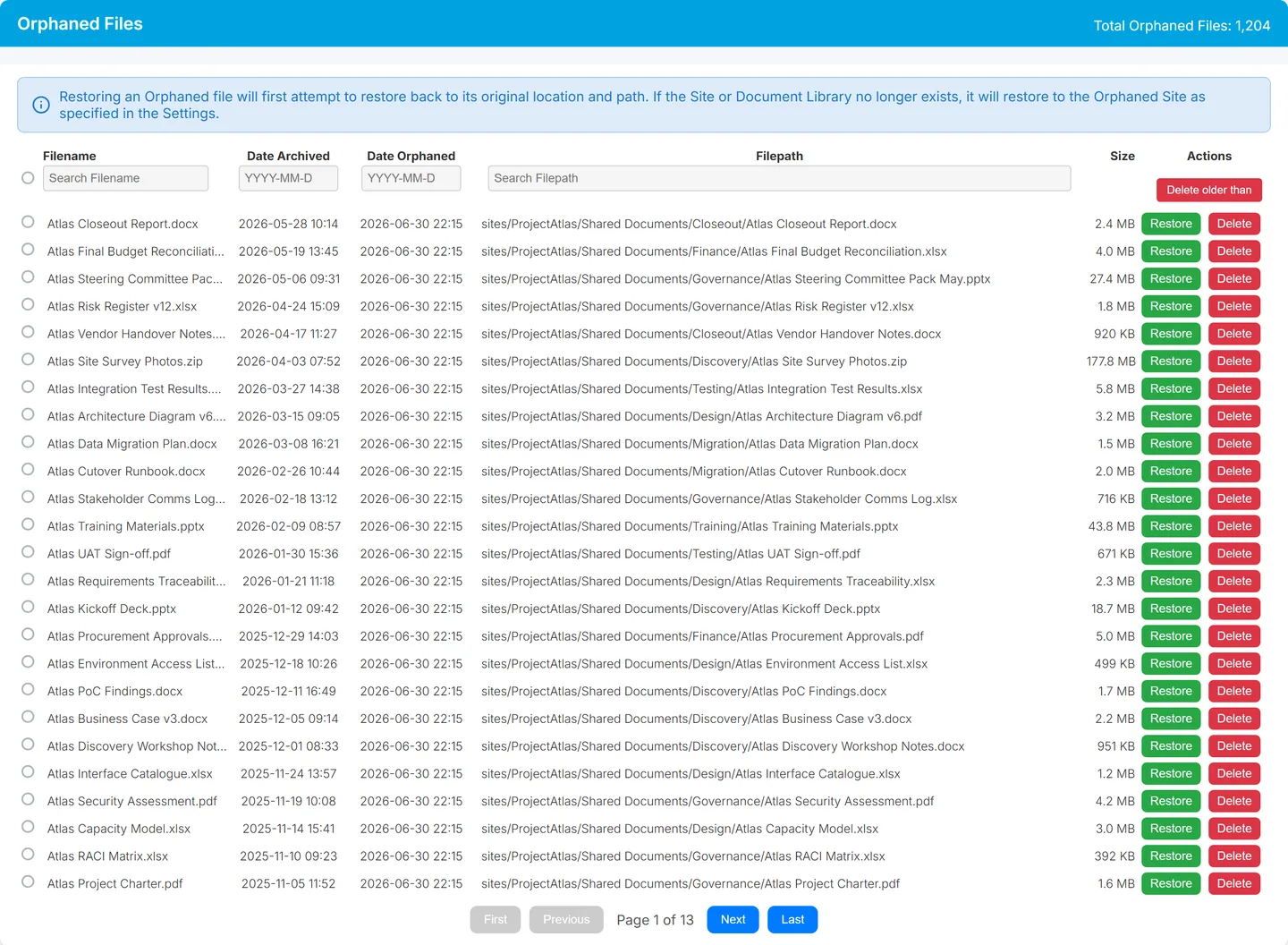1288x945 pixels.
Task: Restore Atlas Integration Test Results.xlsx
Action: [1171, 388]
